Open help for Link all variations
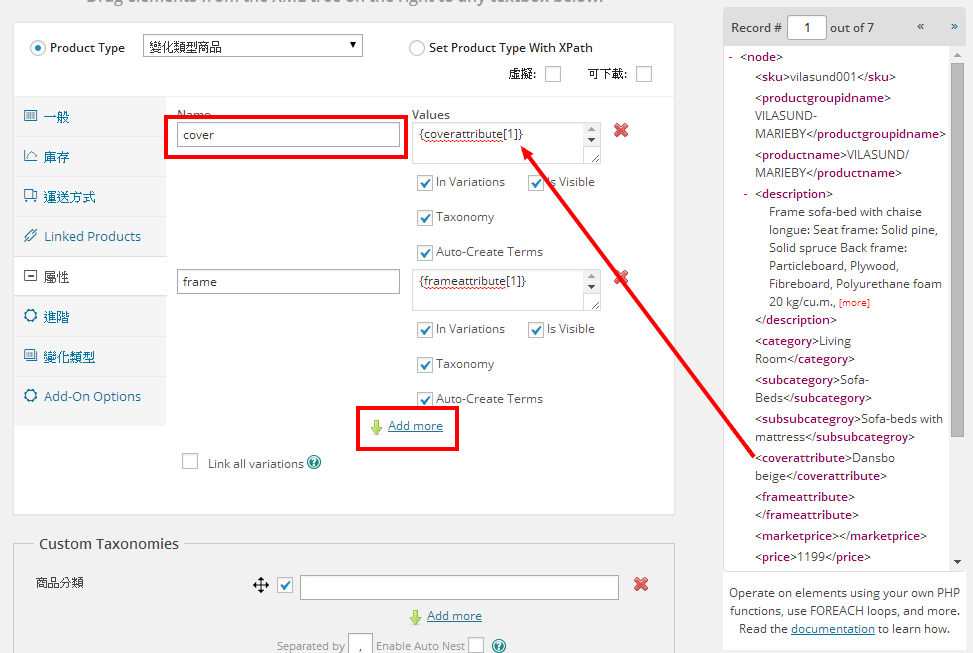The height and width of the screenshot is (653, 973). (x=314, y=463)
